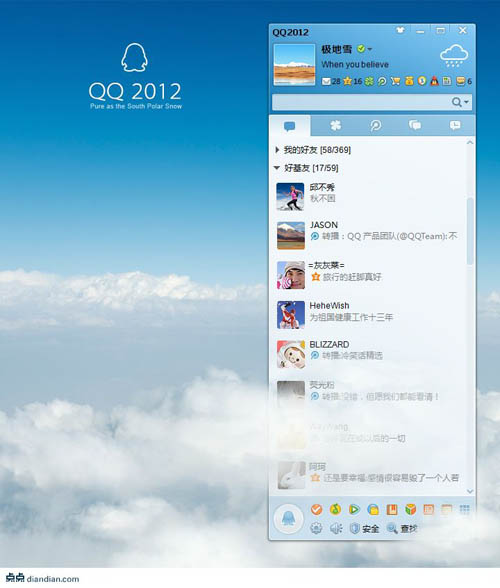Image resolution: width=500 pixels, height=588 pixels.
Task: Click the contact list scrollbar thumb
Action: [x=470, y=231]
